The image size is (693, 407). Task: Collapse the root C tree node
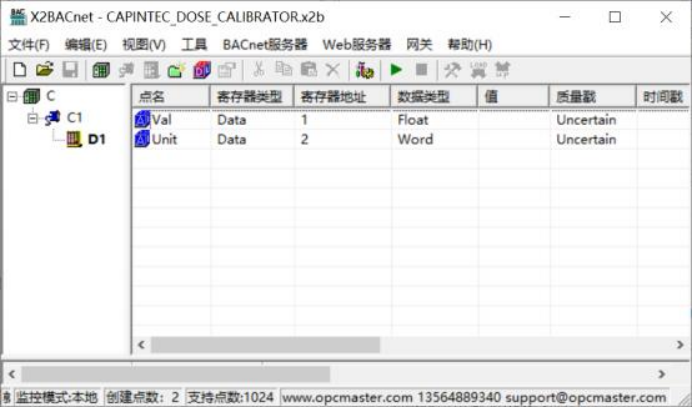tap(12, 96)
